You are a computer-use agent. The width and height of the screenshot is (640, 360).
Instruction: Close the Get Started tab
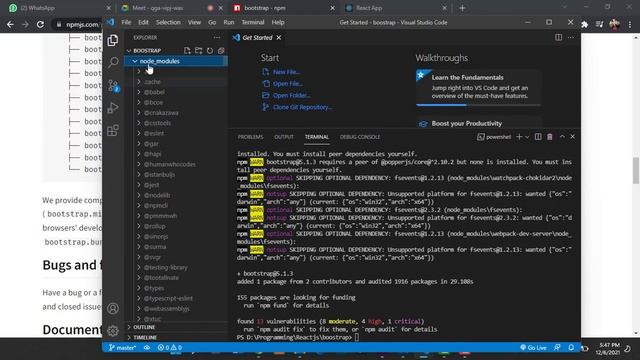point(279,38)
